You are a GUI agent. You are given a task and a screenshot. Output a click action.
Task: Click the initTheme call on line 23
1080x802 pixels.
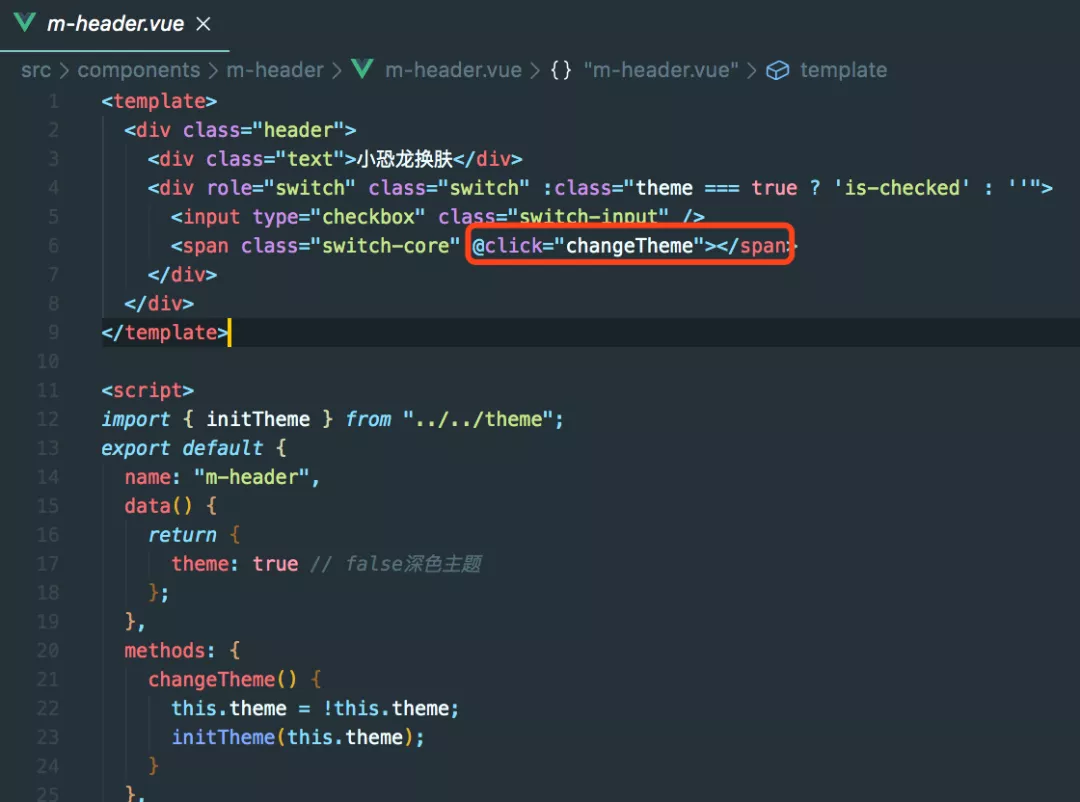click(222, 737)
